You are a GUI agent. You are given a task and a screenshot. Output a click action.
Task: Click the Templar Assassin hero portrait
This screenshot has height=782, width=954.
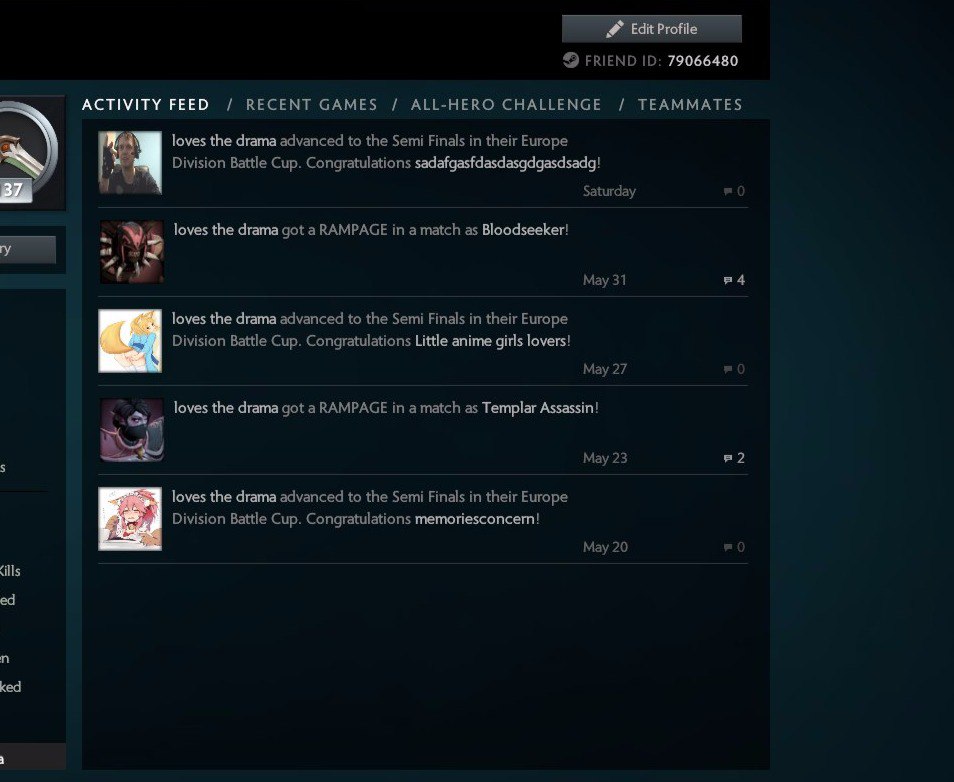(x=131, y=429)
